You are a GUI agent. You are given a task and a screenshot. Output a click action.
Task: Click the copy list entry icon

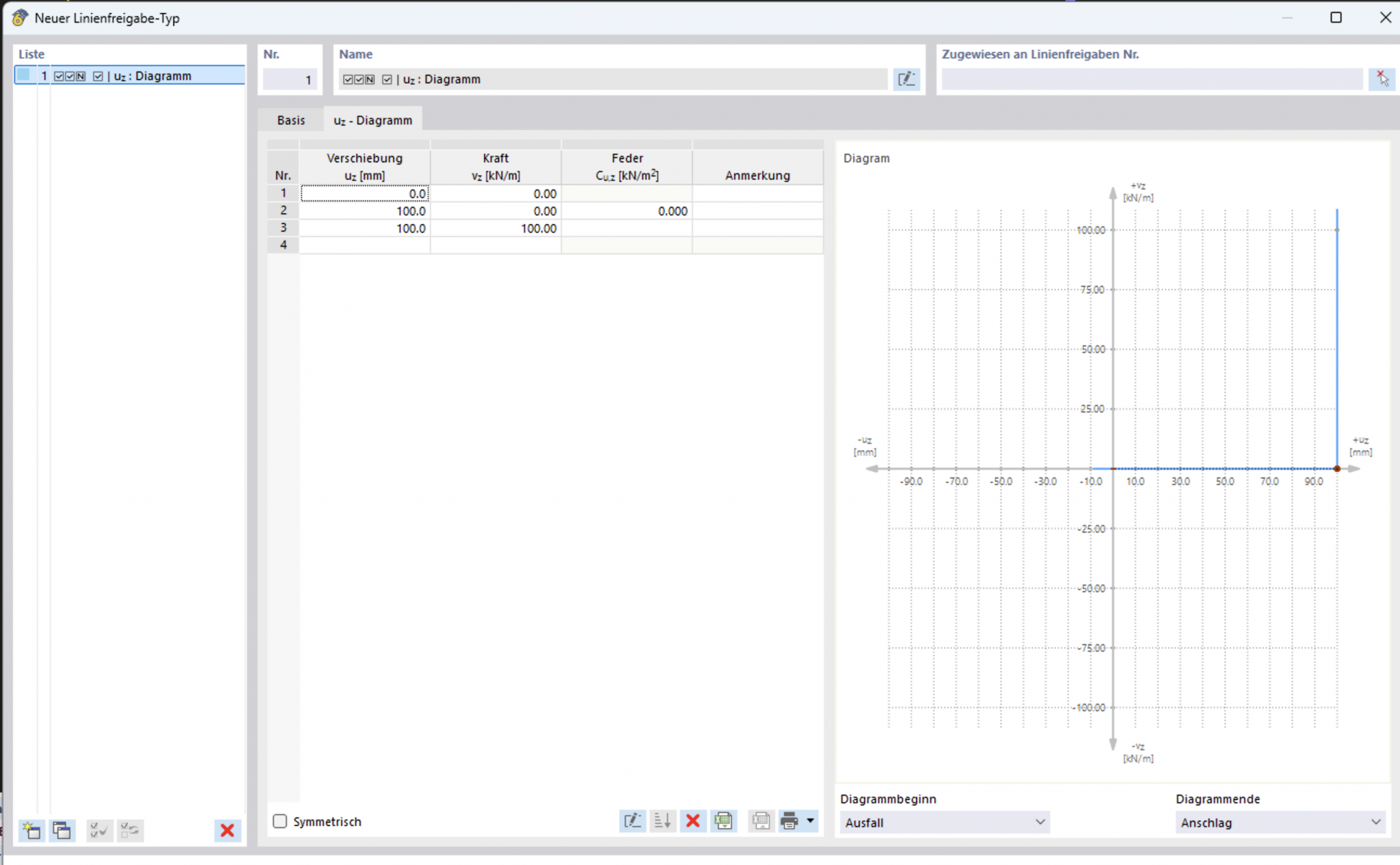62,830
